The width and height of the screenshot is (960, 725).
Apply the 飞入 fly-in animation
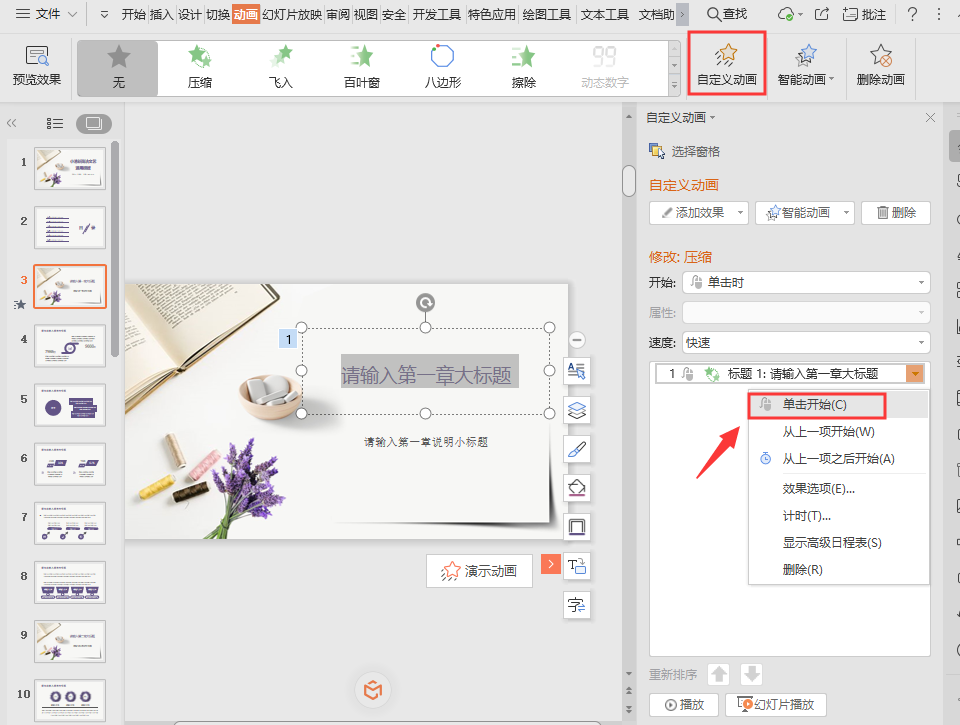pos(280,68)
